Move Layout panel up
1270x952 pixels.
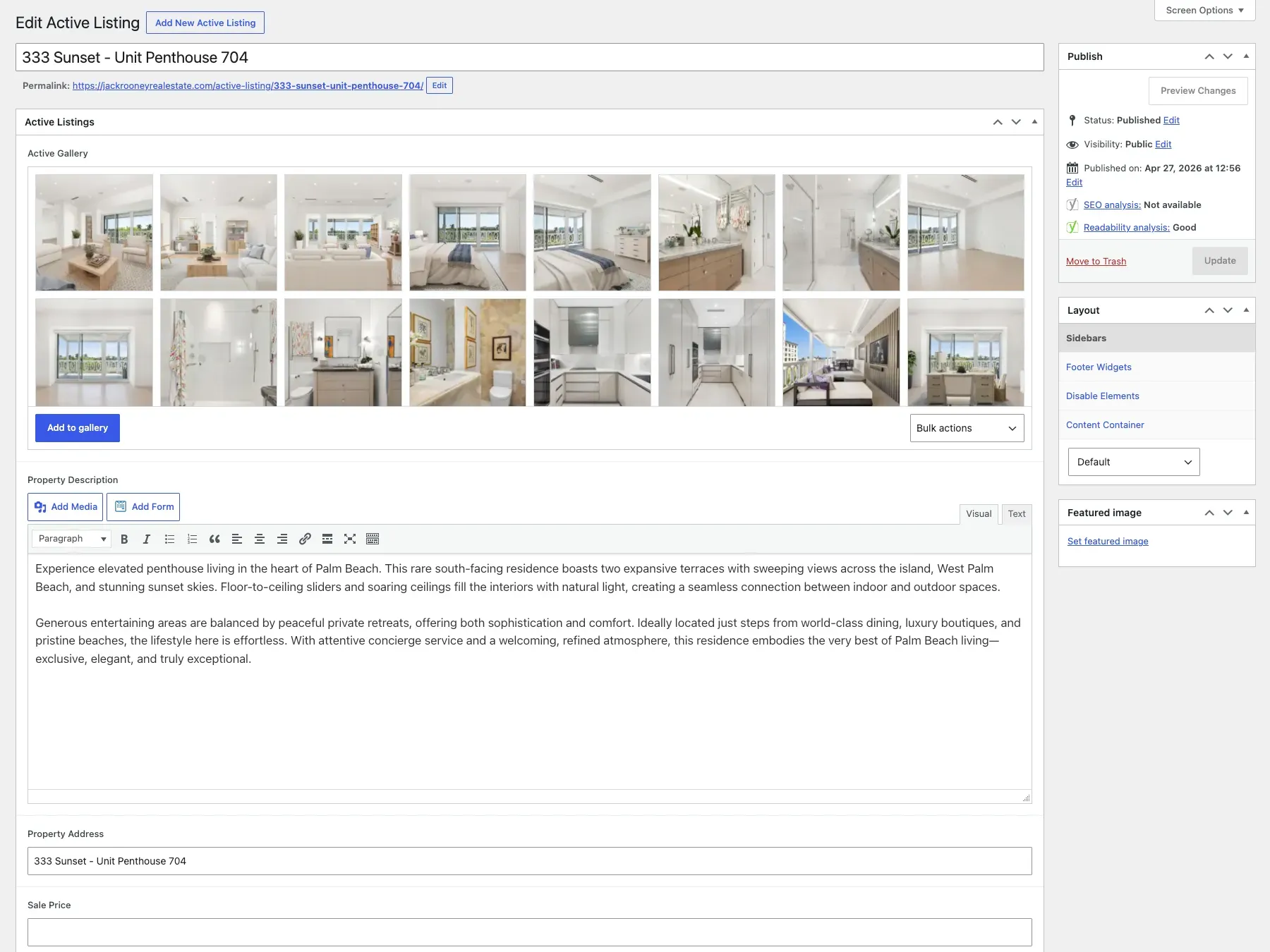click(1209, 310)
